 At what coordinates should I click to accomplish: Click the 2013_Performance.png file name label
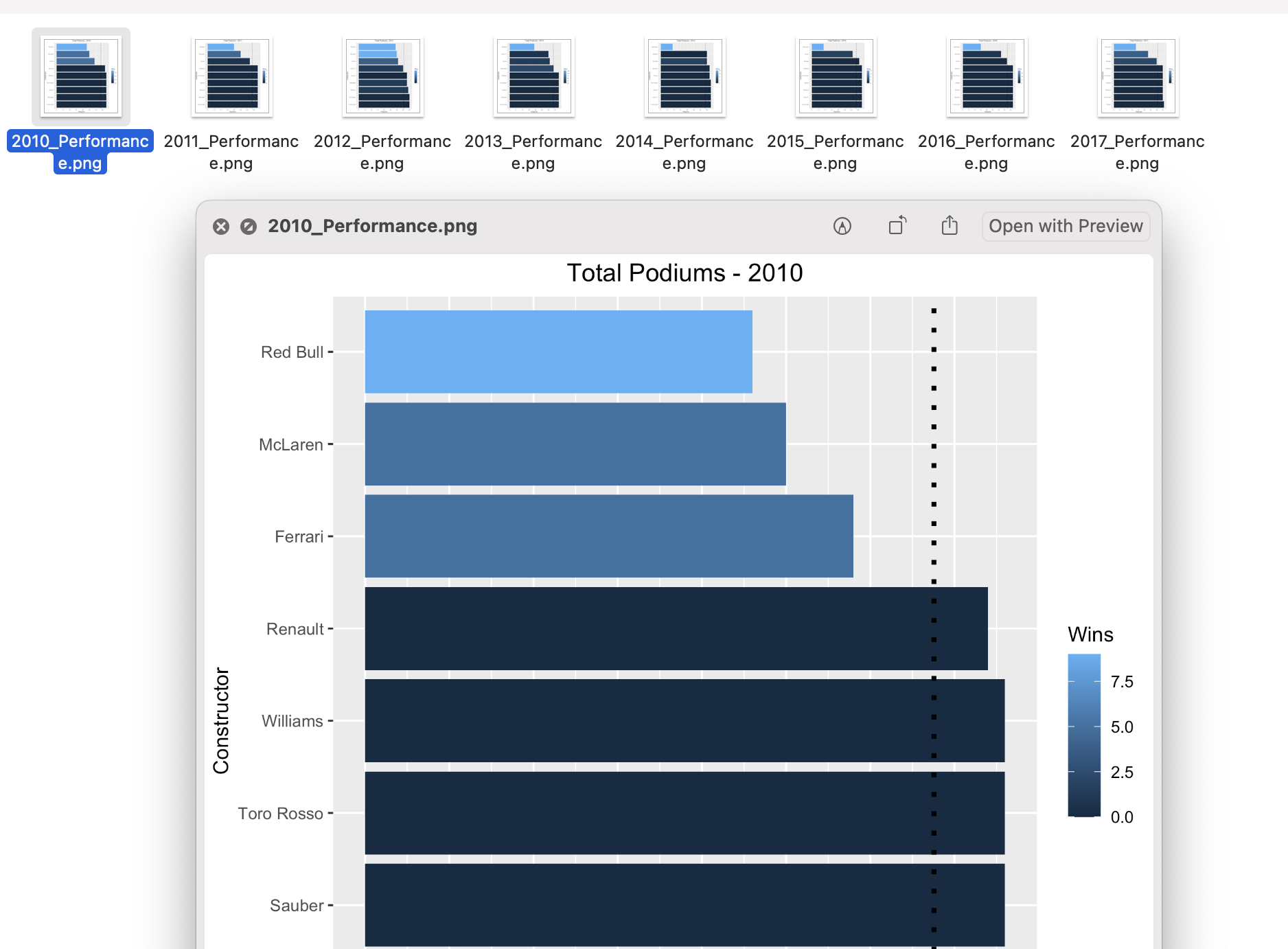click(x=533, y=152)
